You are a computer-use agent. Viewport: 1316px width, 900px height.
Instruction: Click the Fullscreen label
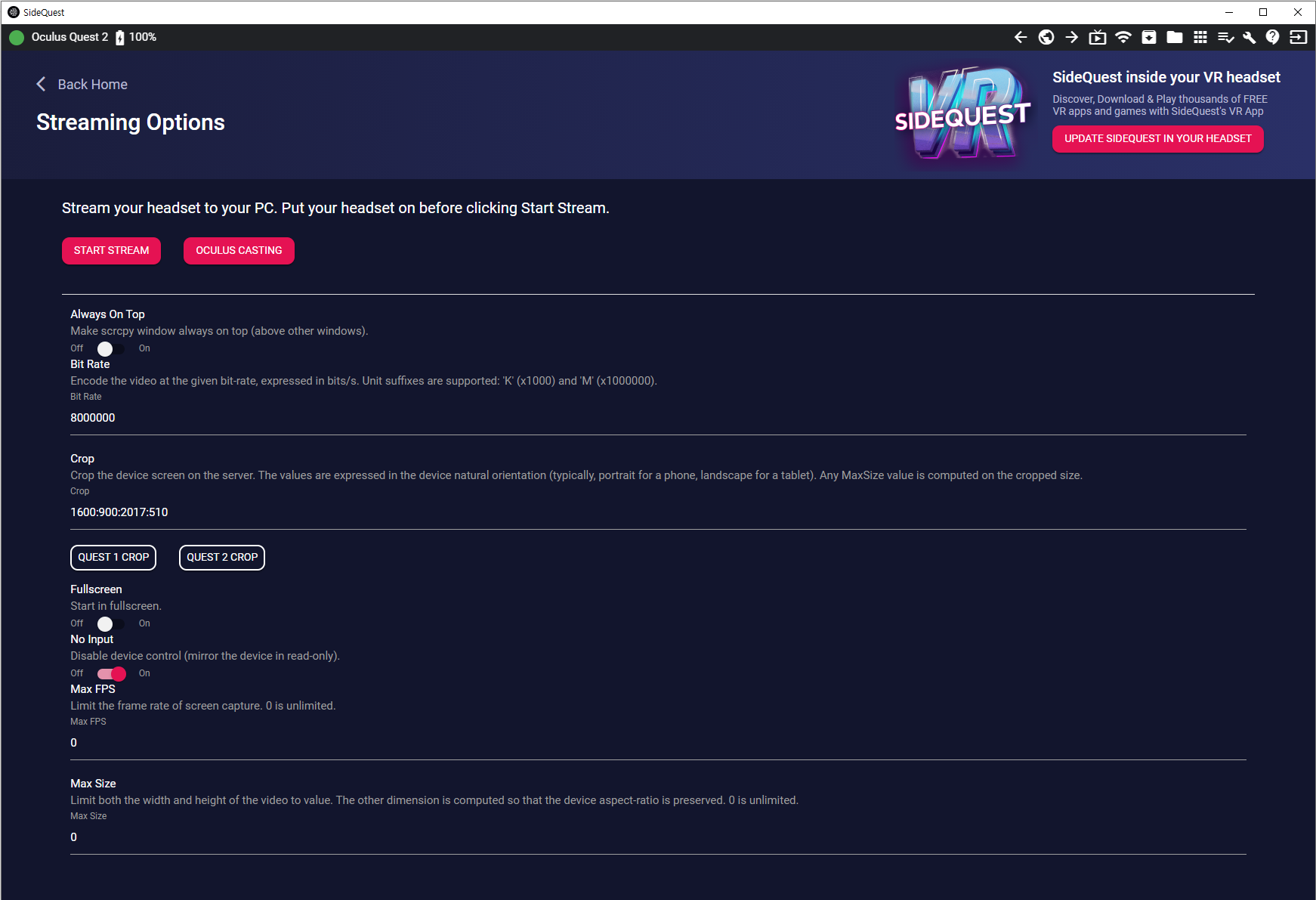(96, 589)
